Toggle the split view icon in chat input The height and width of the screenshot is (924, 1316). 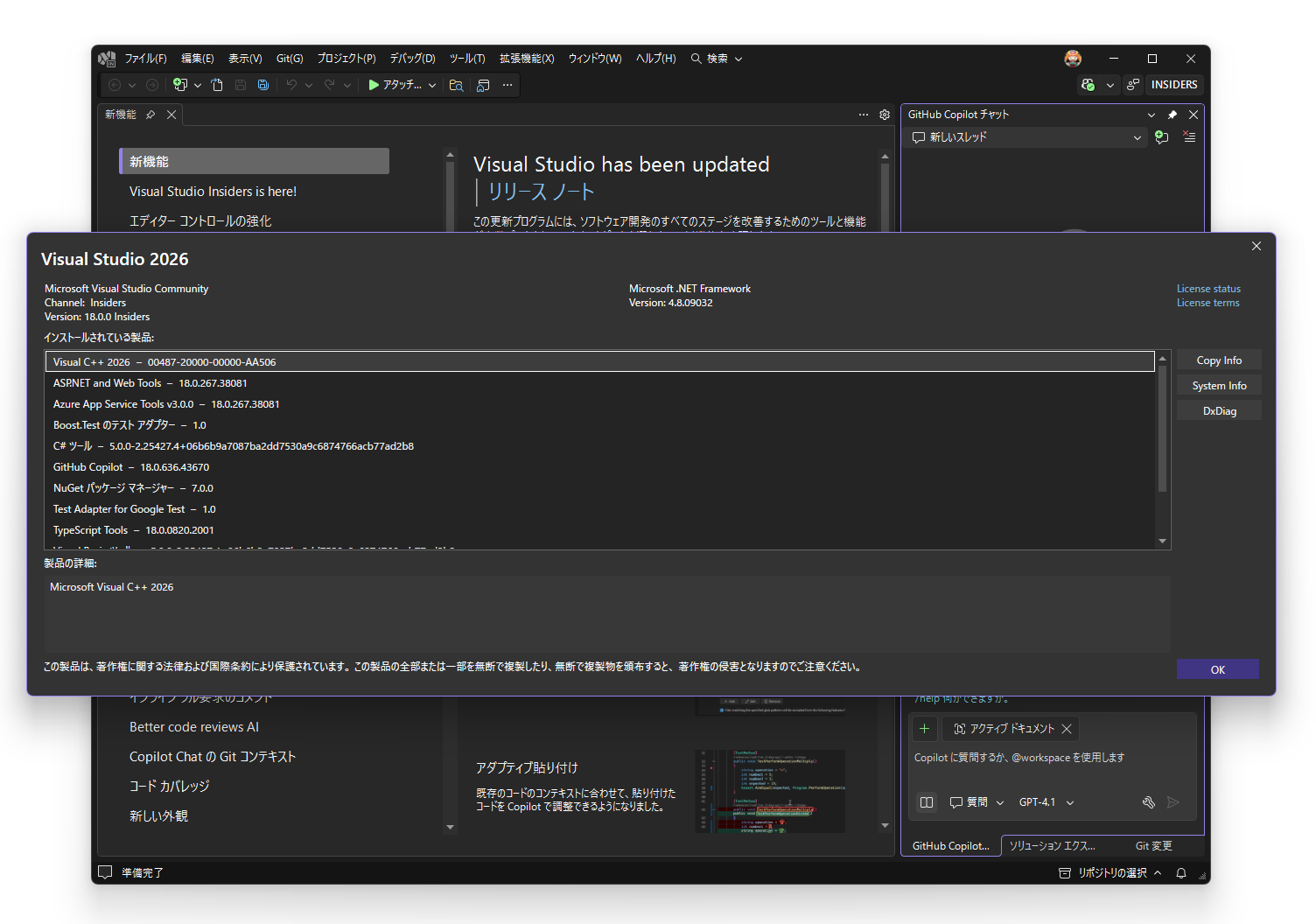coord(927,801)
